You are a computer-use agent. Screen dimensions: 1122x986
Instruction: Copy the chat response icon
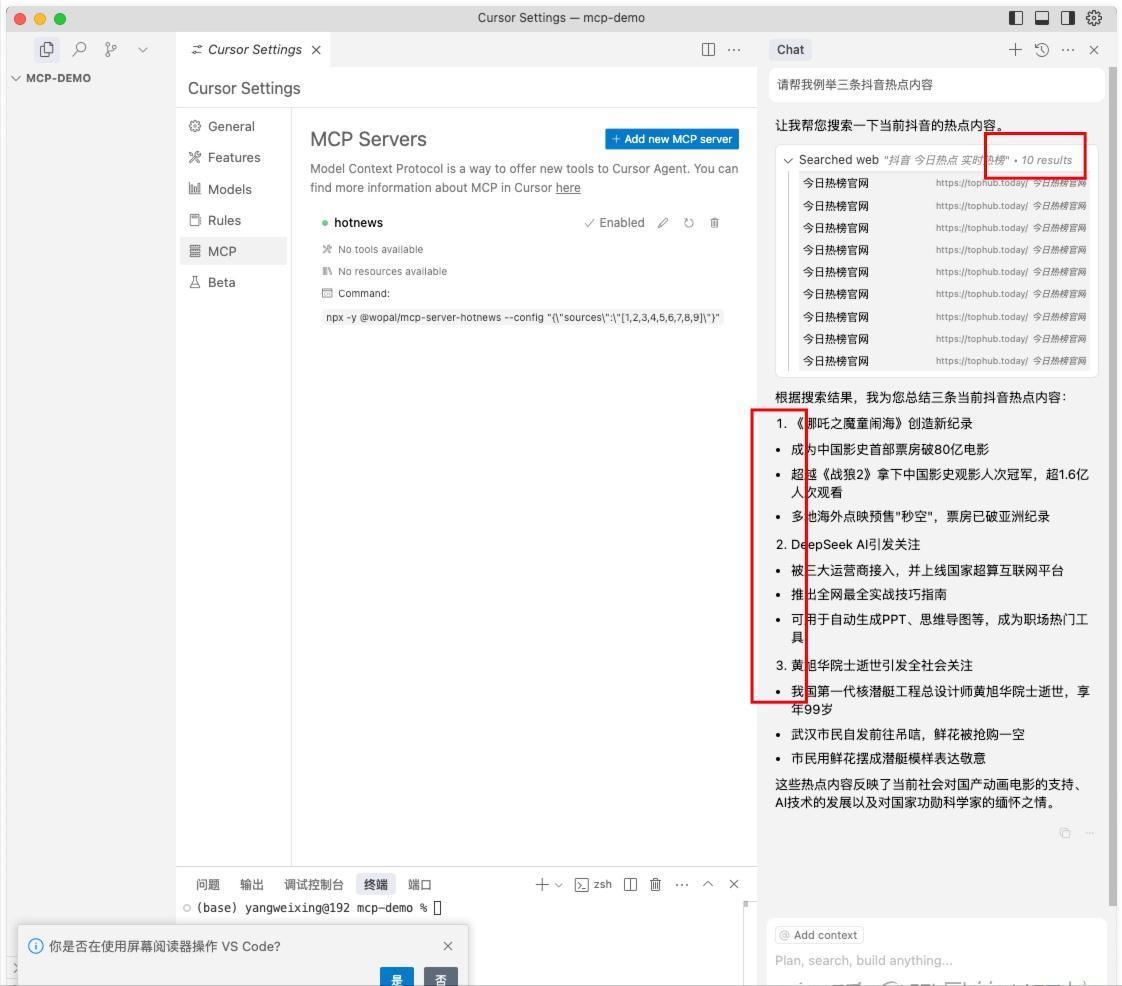click(1065, 833)
